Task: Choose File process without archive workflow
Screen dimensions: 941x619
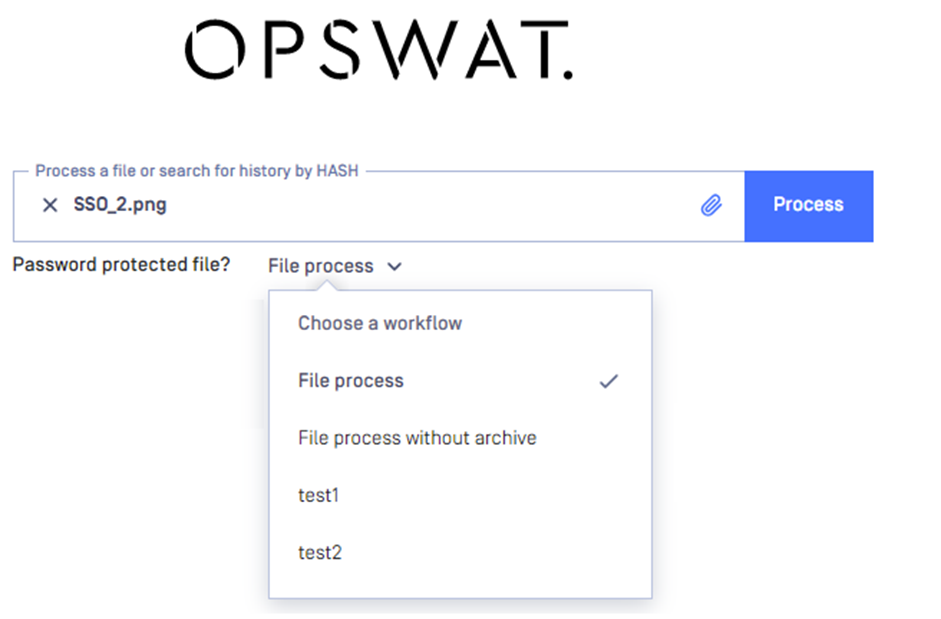Action: 460,438
